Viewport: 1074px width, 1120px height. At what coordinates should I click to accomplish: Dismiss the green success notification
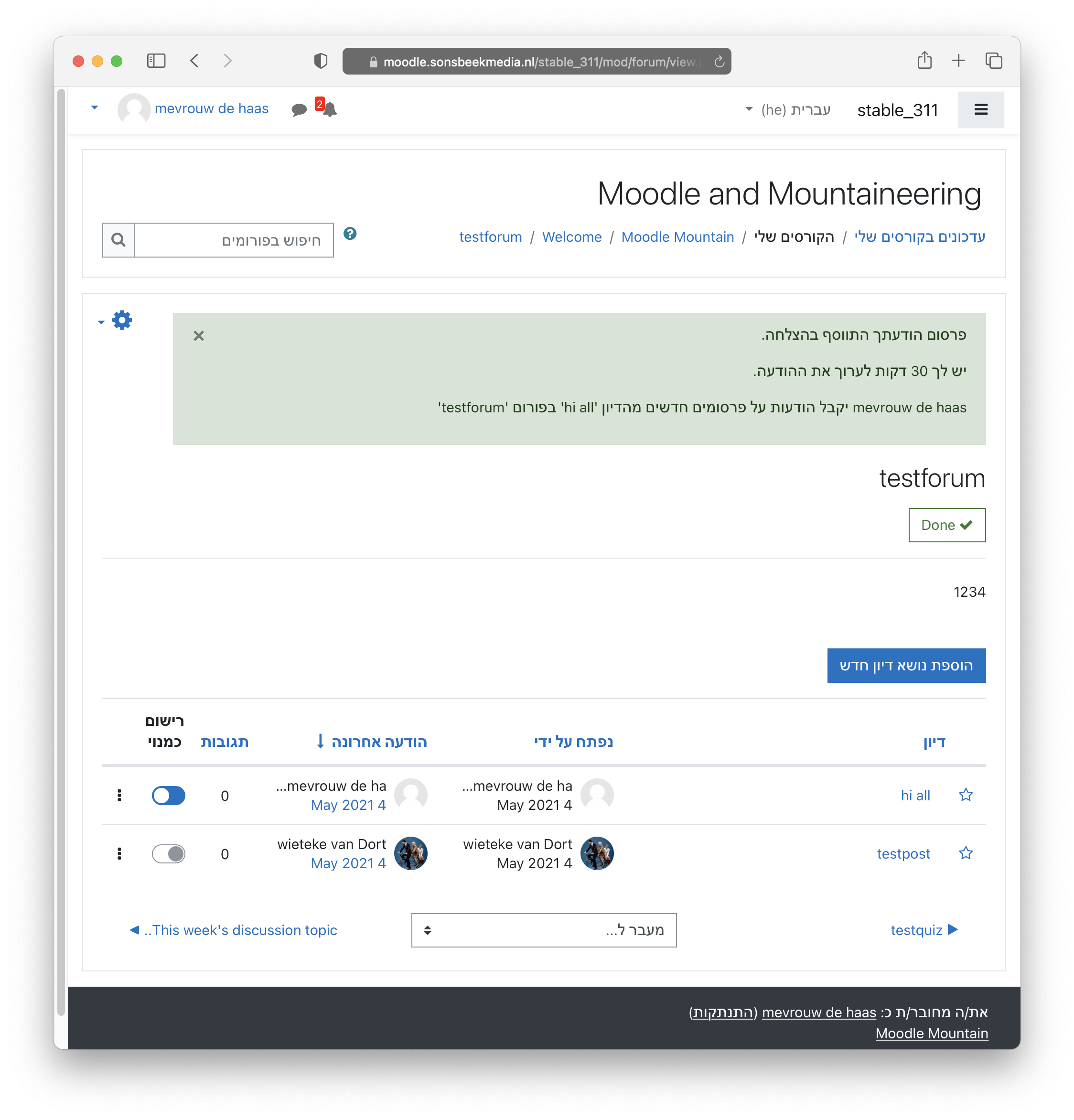(198, 335)
